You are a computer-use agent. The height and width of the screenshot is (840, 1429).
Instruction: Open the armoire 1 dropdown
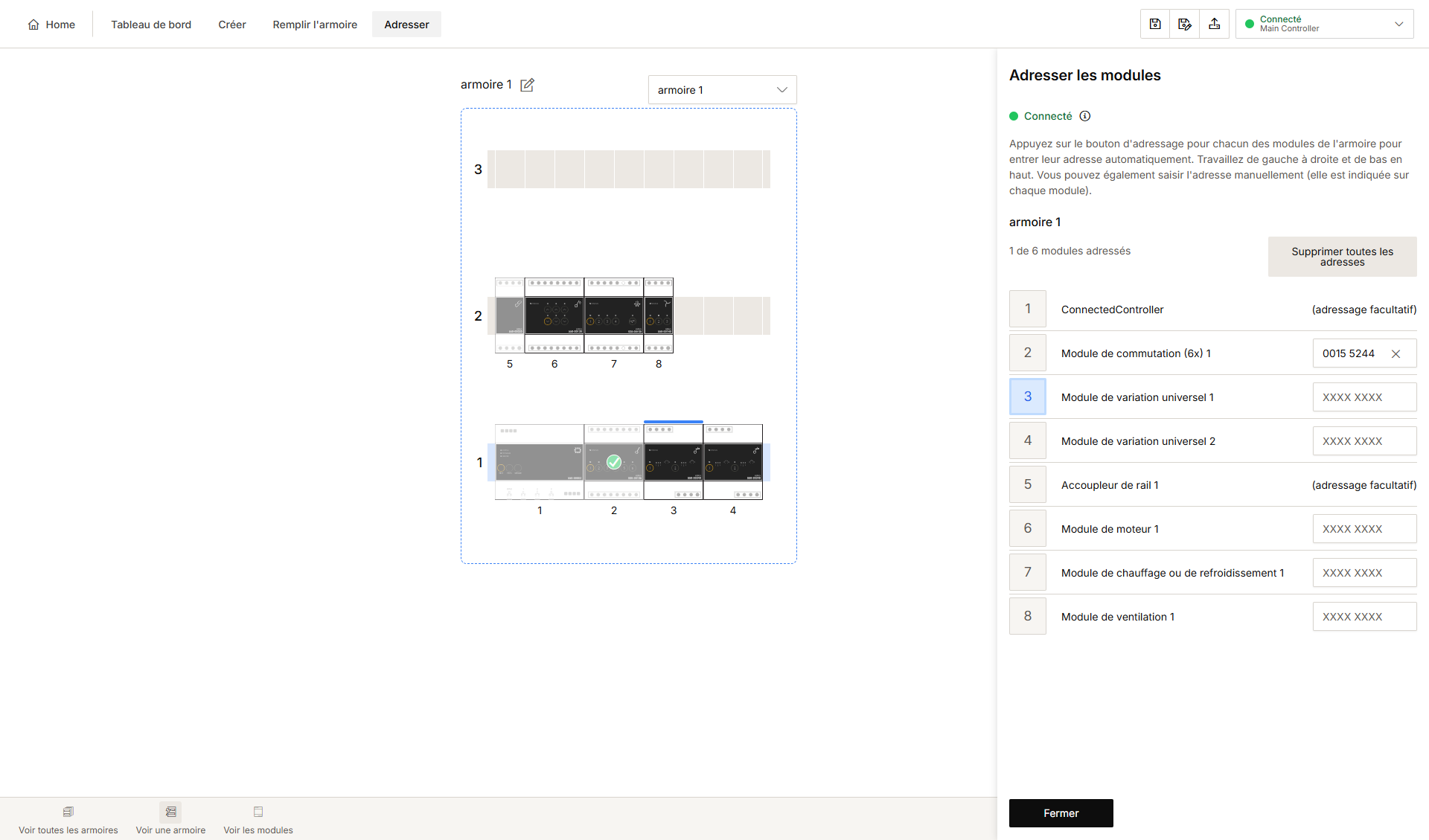click(x=722, y=90)
